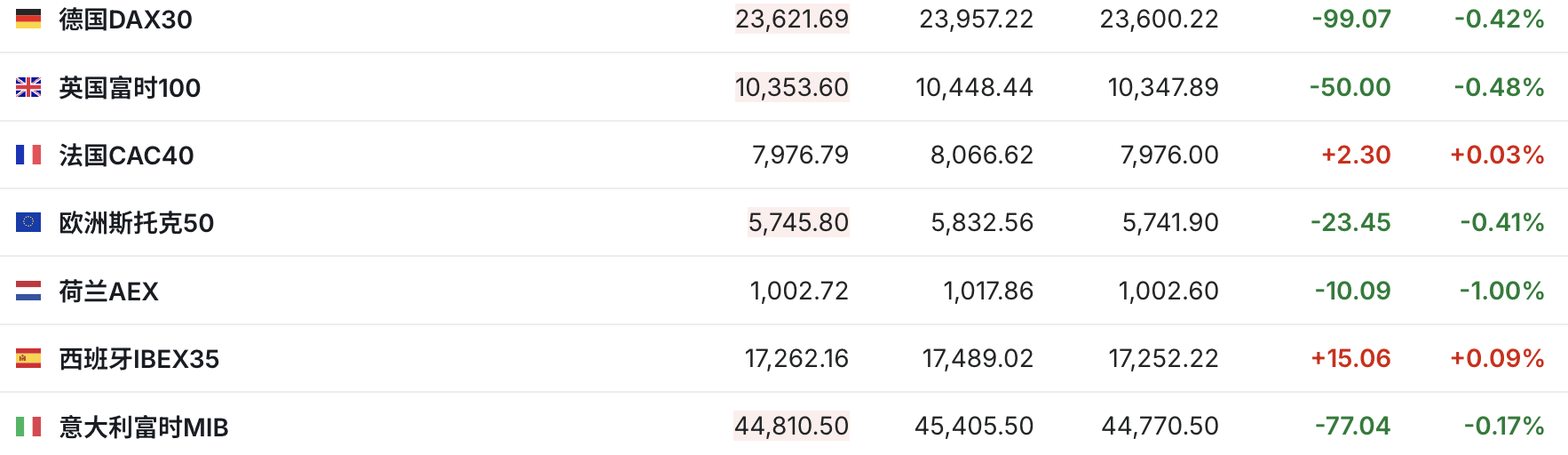Click the French flag icon
The height and width of the screenshot is (455, 1568).
tap(28, 155)
